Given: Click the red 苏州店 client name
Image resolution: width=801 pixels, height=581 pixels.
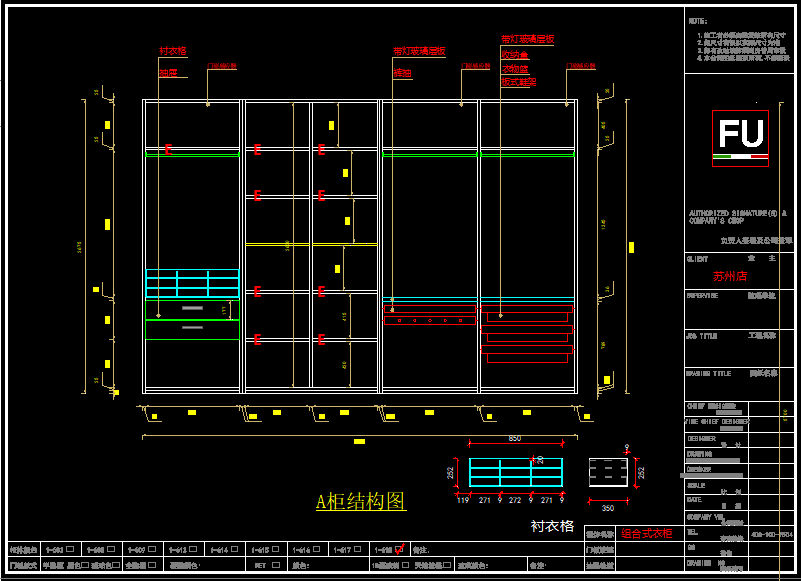Looking at the screenshot, I should (730, 276).
